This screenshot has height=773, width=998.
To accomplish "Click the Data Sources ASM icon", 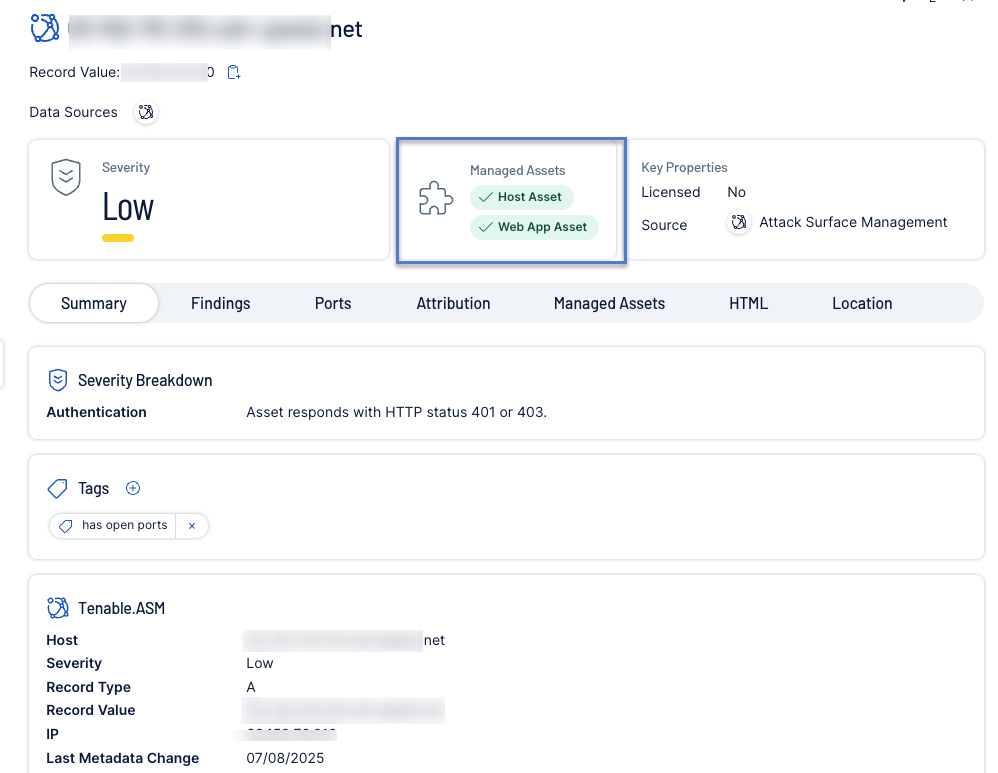I will [x=146, y=112].
